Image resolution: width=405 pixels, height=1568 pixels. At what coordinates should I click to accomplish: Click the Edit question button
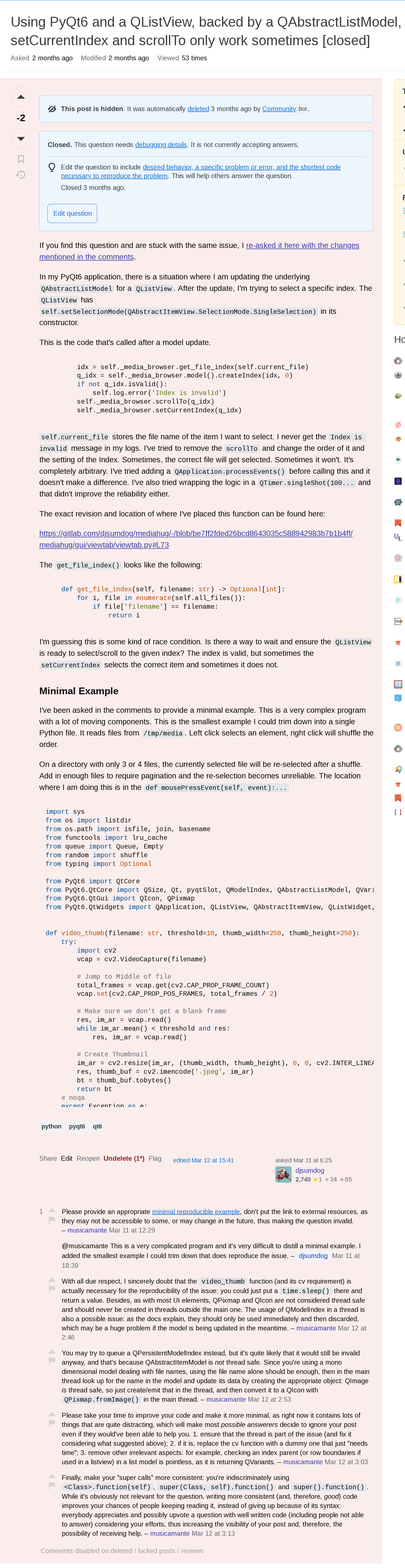pyautogui.click(x=72, y=213)
